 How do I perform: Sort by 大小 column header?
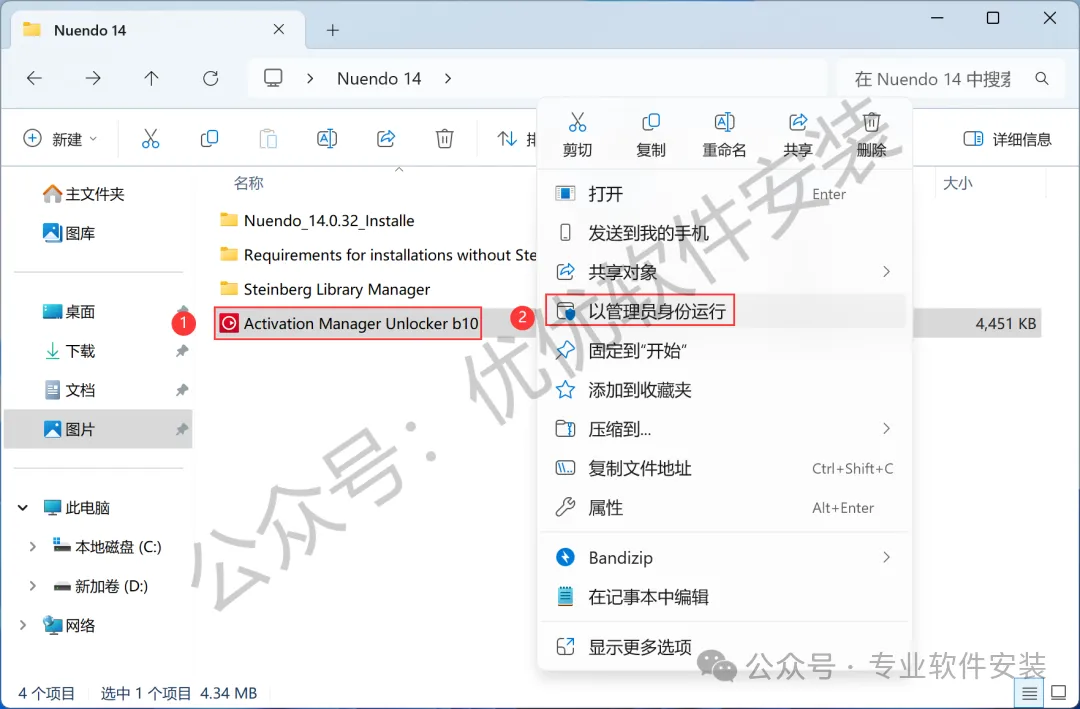[x=957, y=183]
